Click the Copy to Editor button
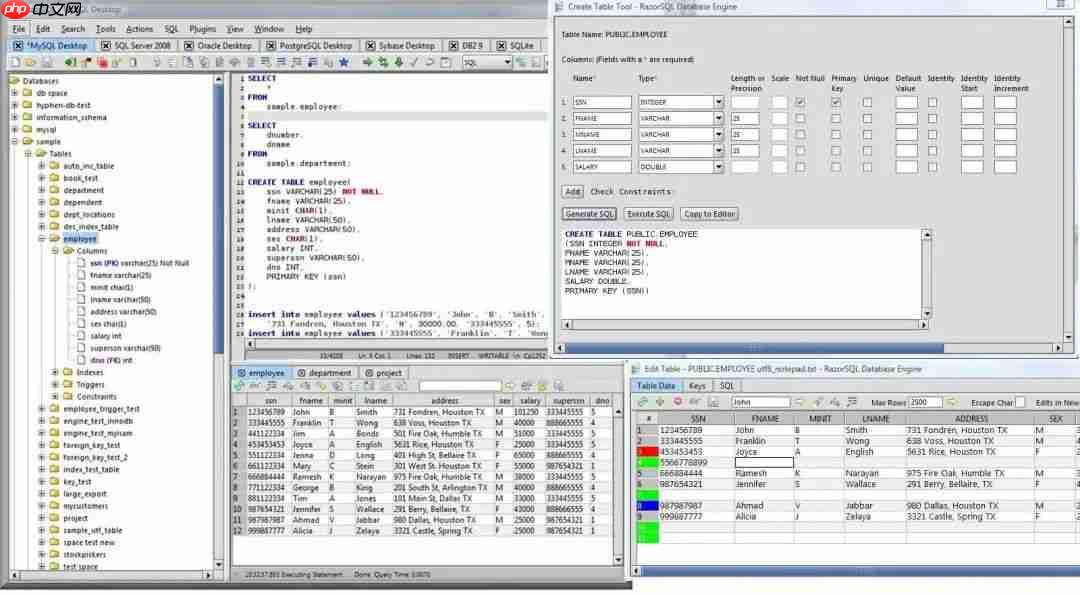The image size is (1080, 595). (x=710, y=213)
